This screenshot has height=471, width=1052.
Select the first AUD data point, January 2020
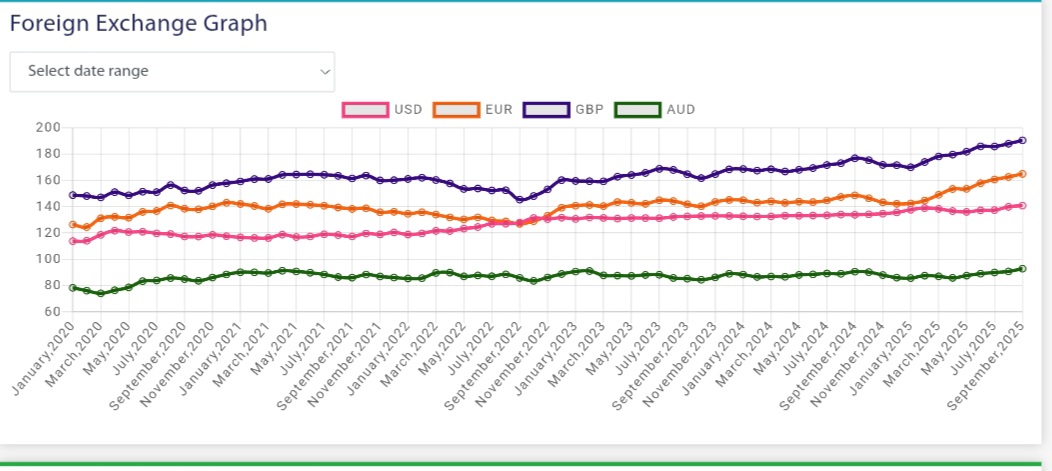(x=73, y=288)
